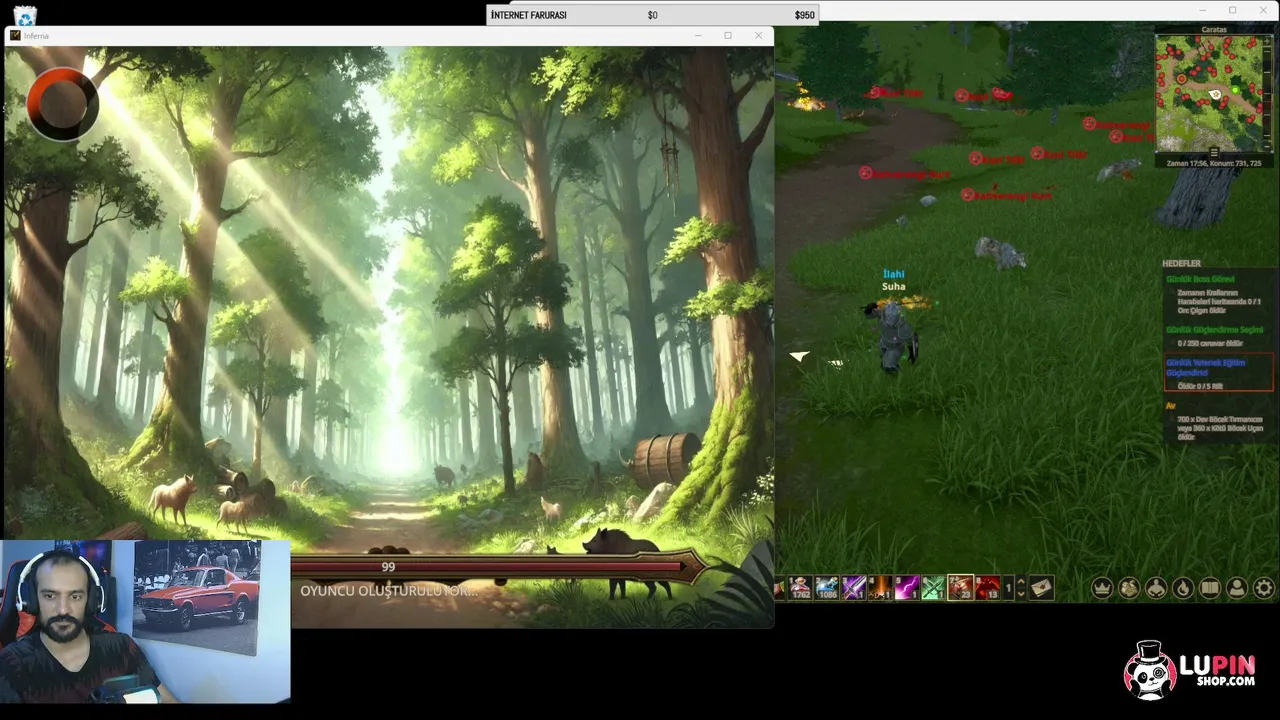The width and height of the screenshot is (1280, 720).
Task: Use the red potion in hotbar slot 1
Action: [800, 588]
